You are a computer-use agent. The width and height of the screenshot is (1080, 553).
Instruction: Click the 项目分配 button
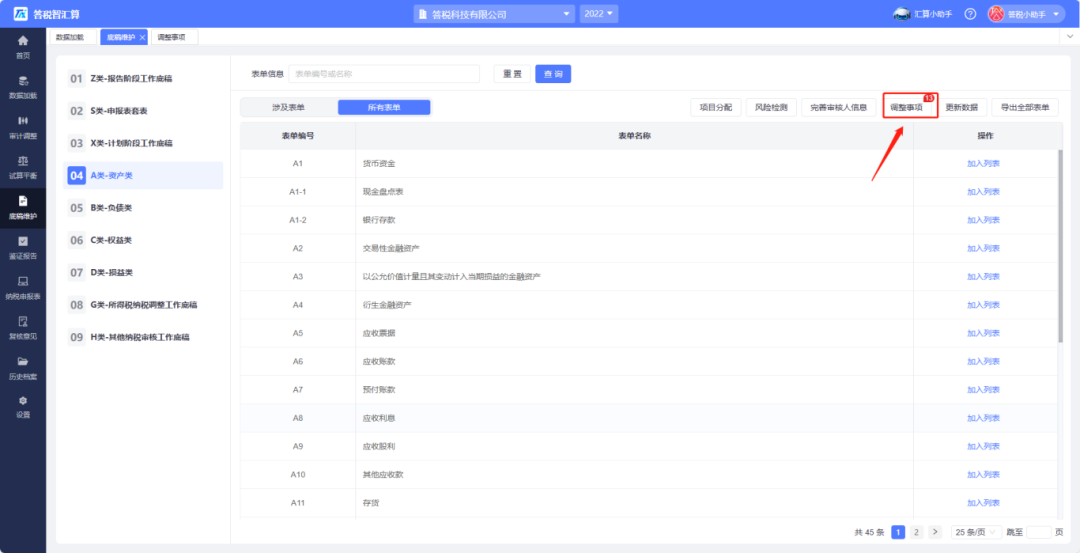coord(716,107)
